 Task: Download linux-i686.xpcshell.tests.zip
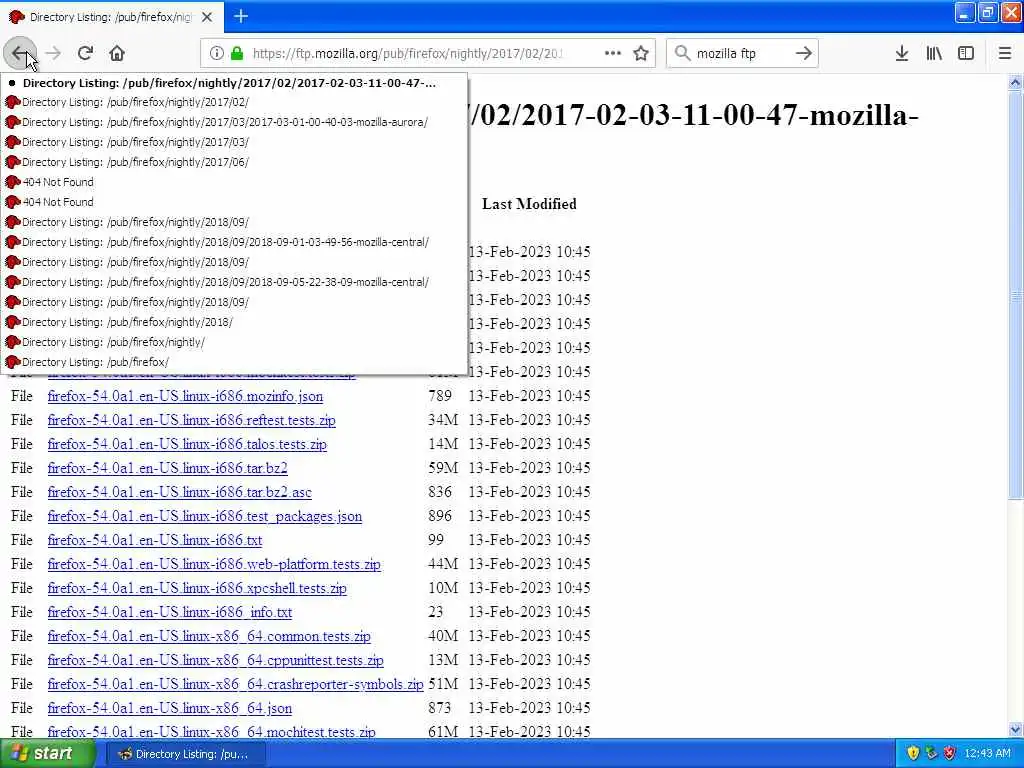click(197, 588)
